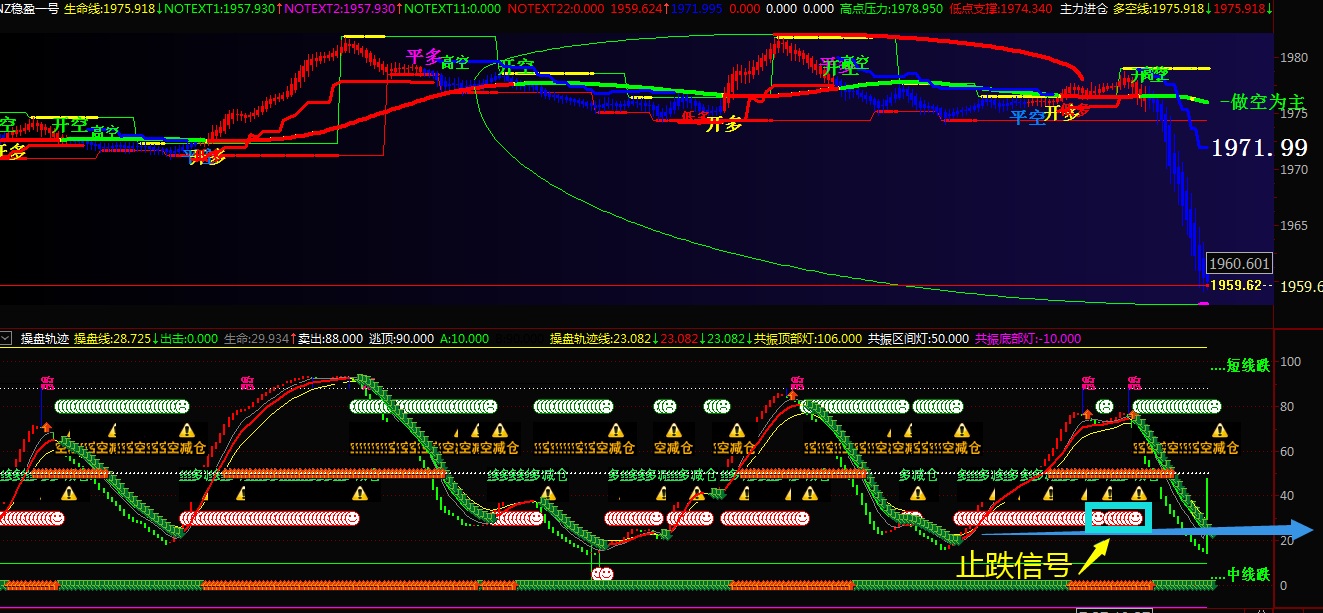The height and width of the screenshot is (613, 1323).
Task: Click the NZ稳盈一号 main indicator title
Action: (29, 8)
